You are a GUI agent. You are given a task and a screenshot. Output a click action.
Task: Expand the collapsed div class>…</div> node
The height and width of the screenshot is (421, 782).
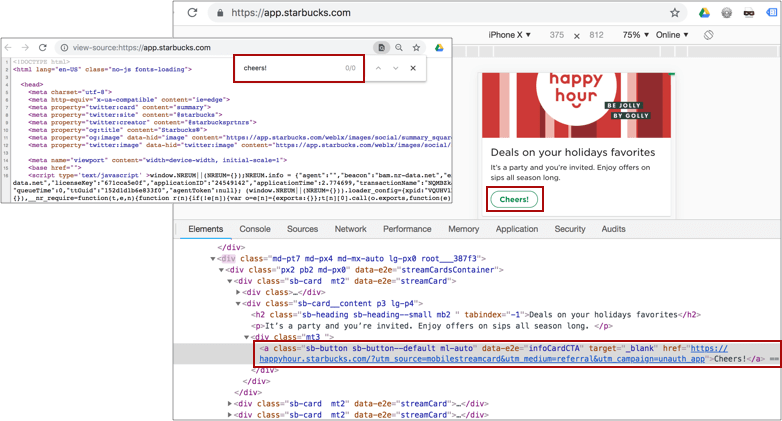(x=238, y=292)
